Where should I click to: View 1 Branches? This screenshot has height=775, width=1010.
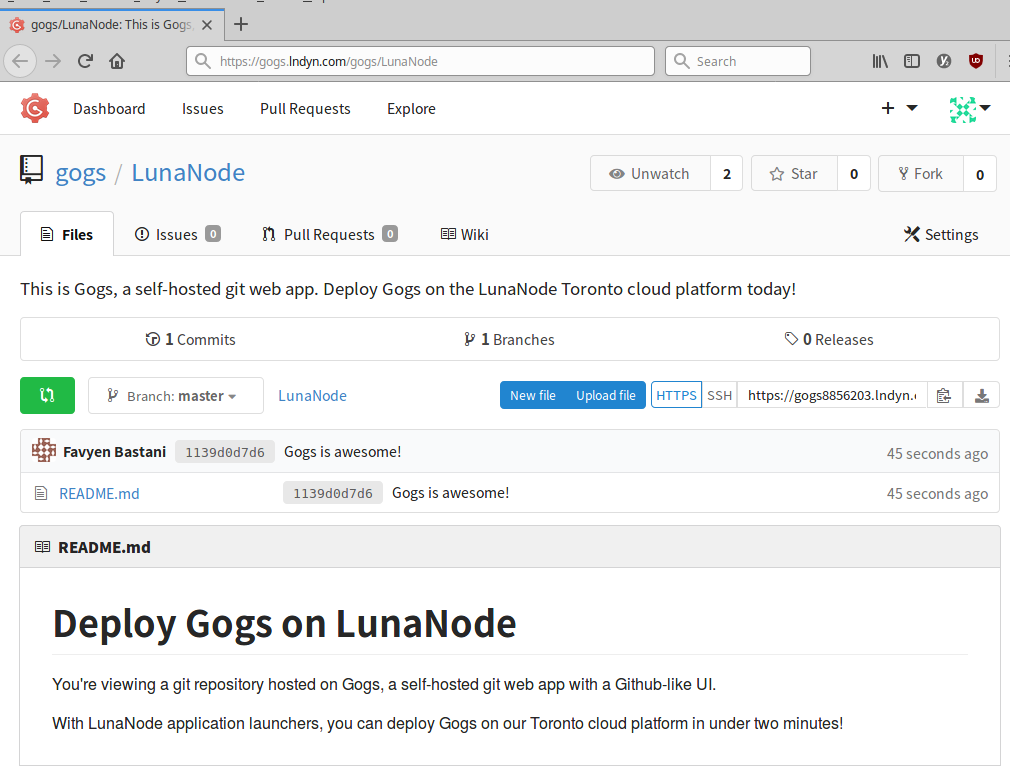click(509, 340)
